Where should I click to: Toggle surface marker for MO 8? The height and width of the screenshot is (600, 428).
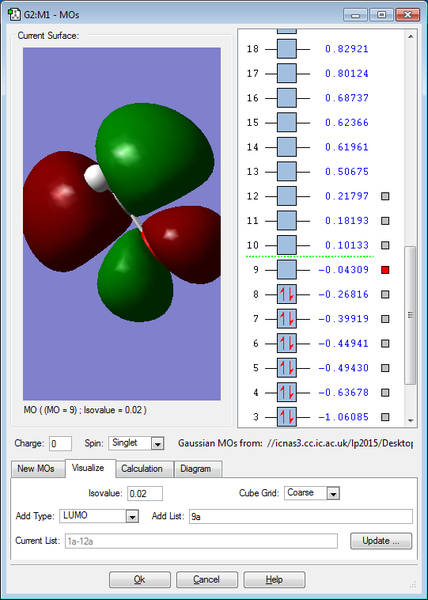(385, 294)
